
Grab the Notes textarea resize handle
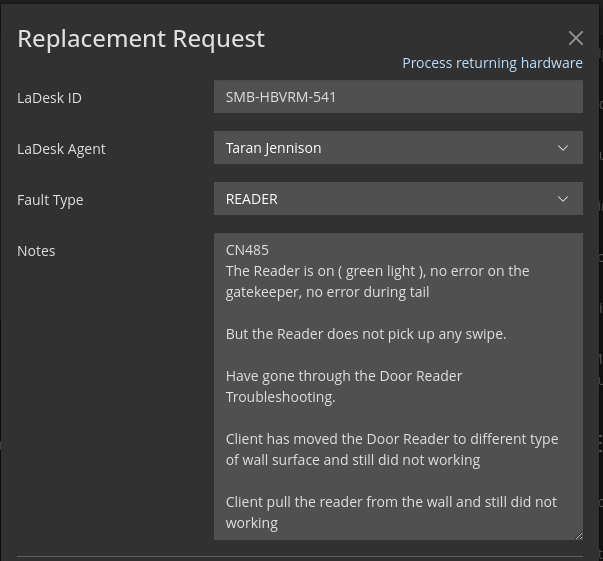pos(577,535)
